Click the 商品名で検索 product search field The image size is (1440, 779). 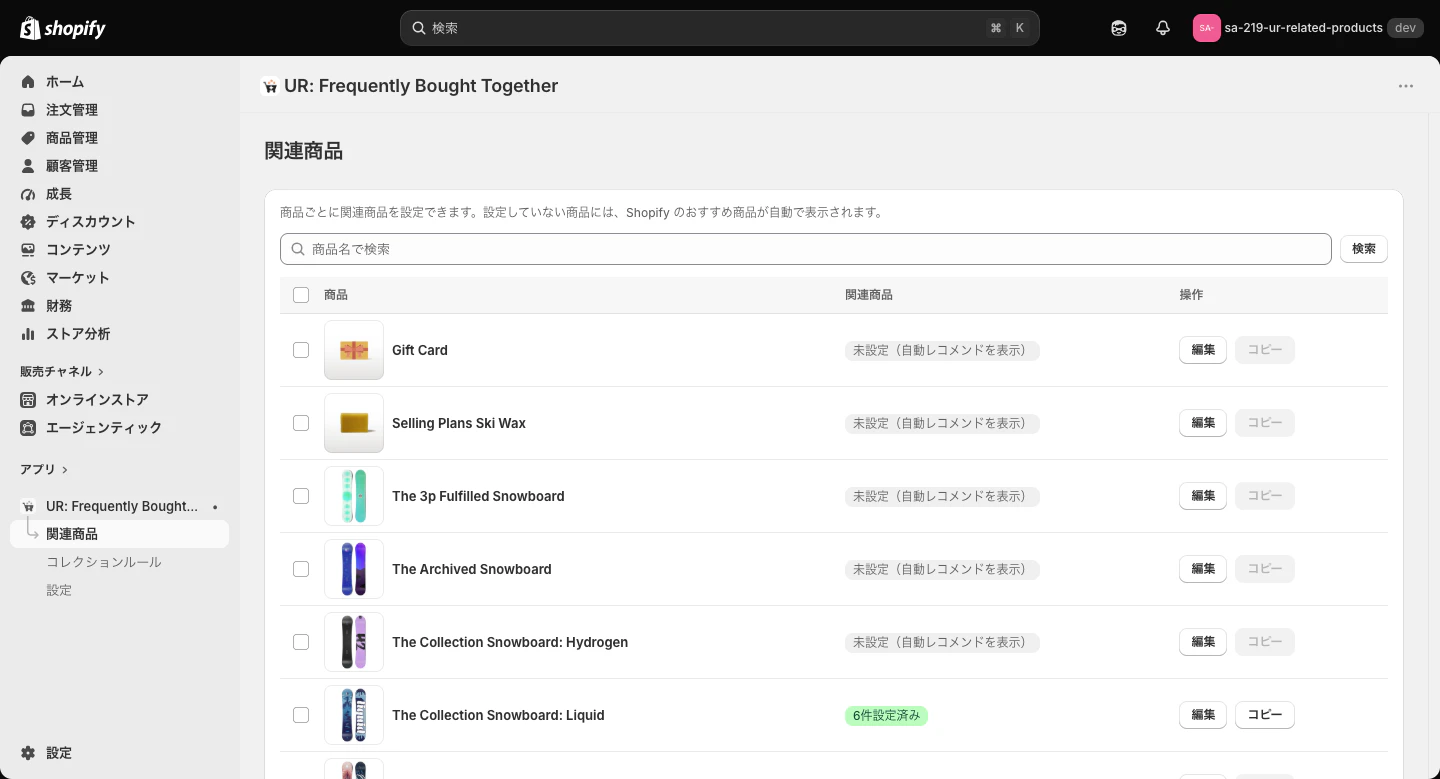tap(806, 249)
